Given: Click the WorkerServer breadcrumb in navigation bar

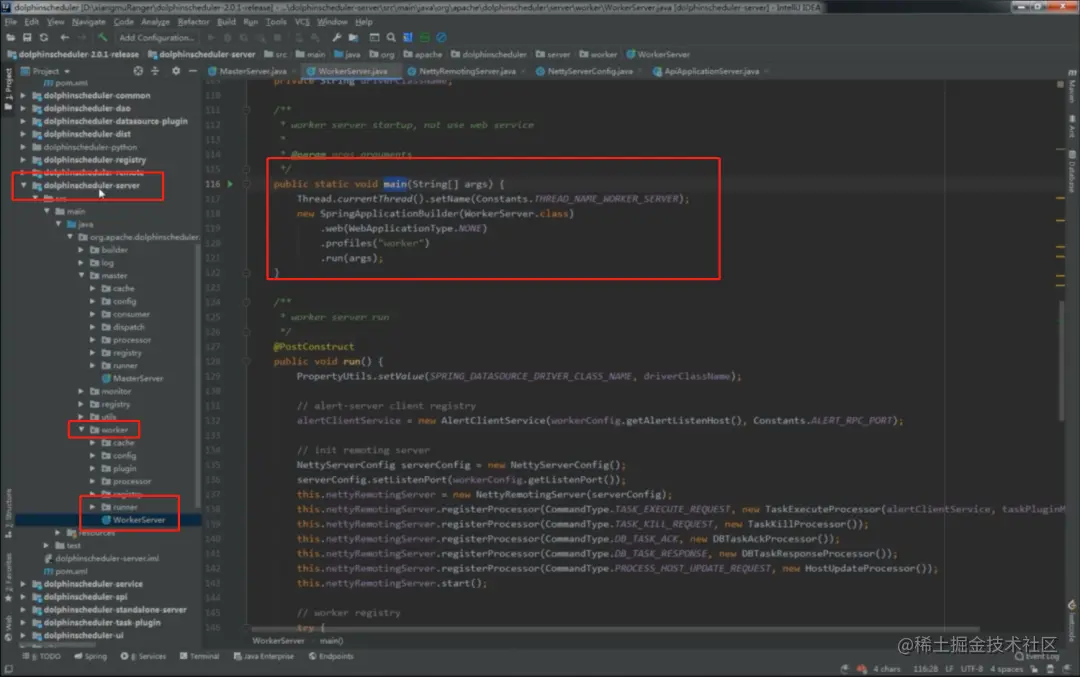Looking at the screenshot, I should 658,54.
